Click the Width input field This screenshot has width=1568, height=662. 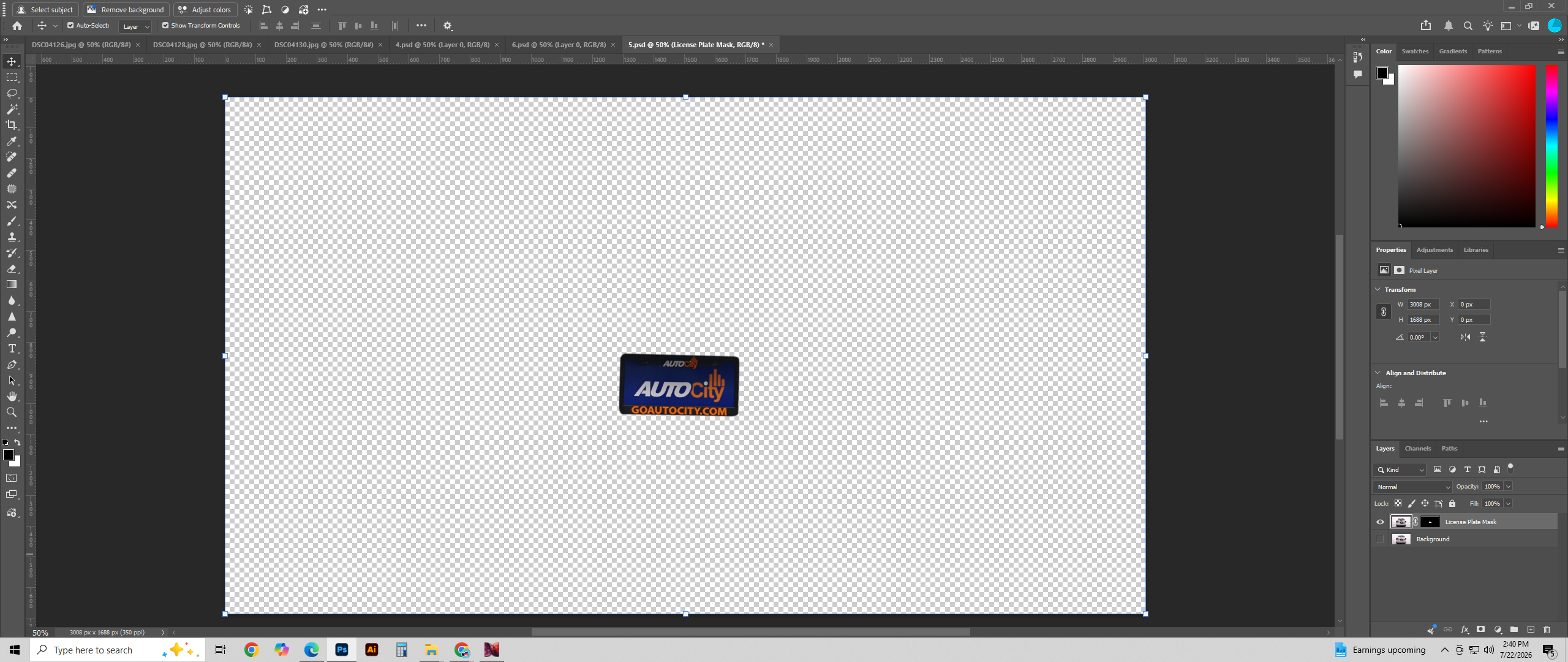pos(1423,305)
